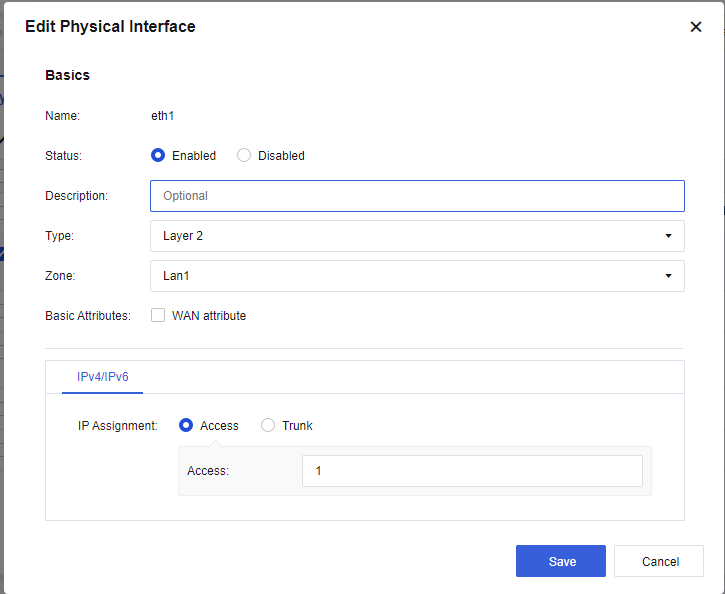This screenshot has width=725, height=594.
Task: Click the Zone dropdown arrow icon
Action: click(667, 276)
